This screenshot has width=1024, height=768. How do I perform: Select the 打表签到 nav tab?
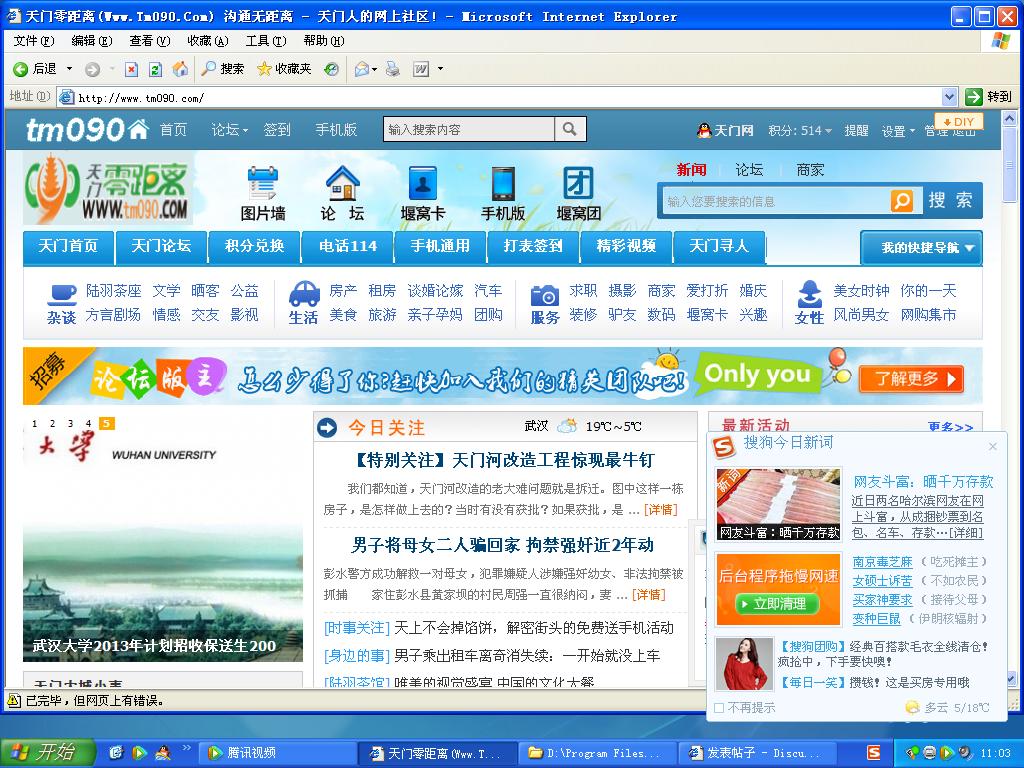533,246
